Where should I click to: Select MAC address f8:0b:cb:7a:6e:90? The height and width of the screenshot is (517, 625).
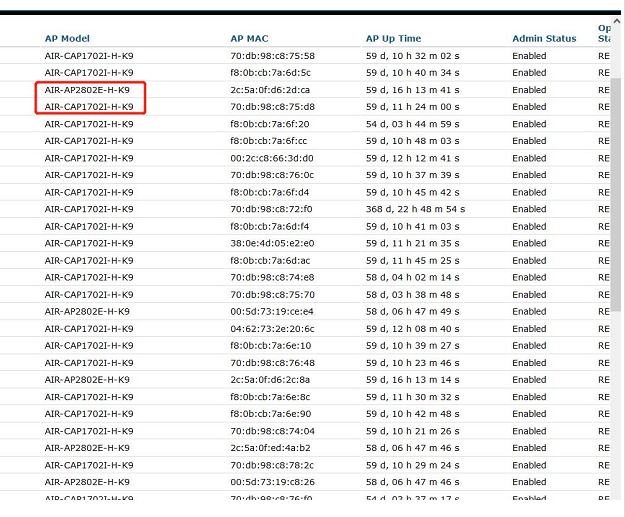pyautogui.click(x=271, y=414)
